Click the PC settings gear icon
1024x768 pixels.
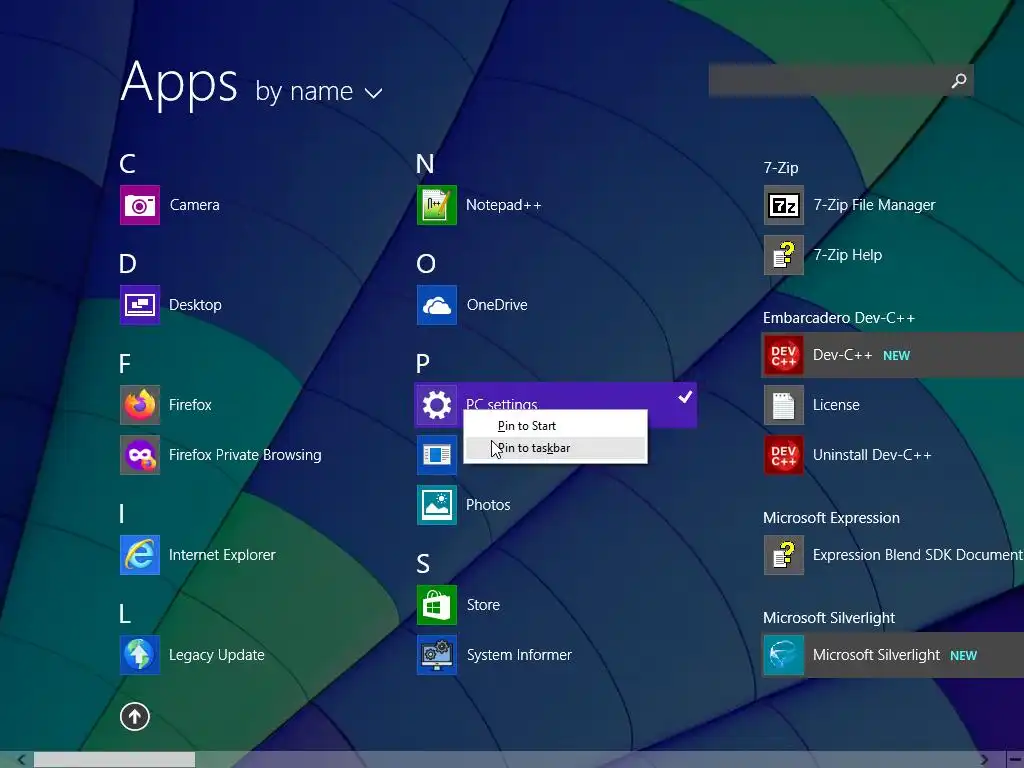click(437, 405)
